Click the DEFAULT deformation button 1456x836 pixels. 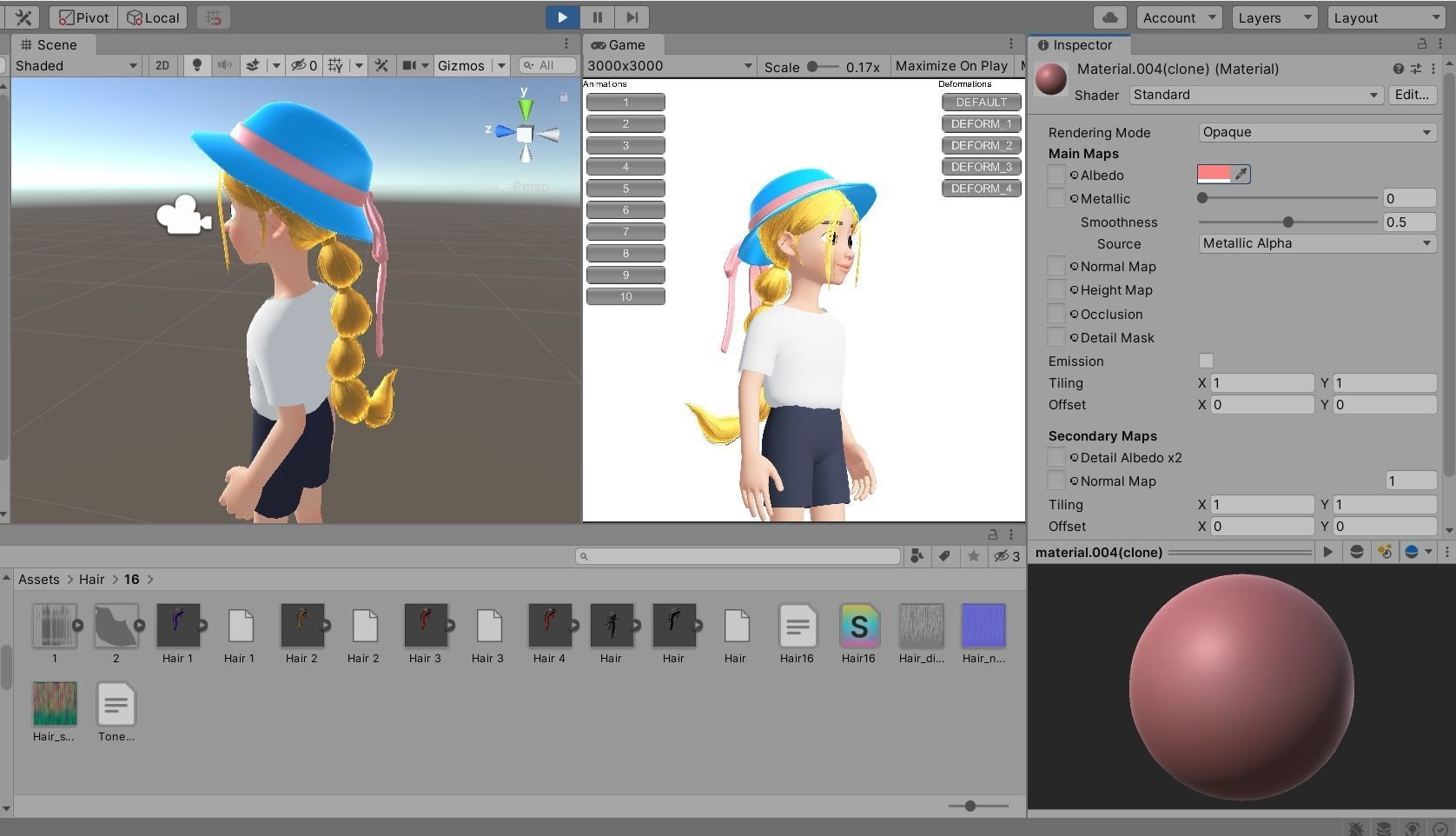point(982,103)
